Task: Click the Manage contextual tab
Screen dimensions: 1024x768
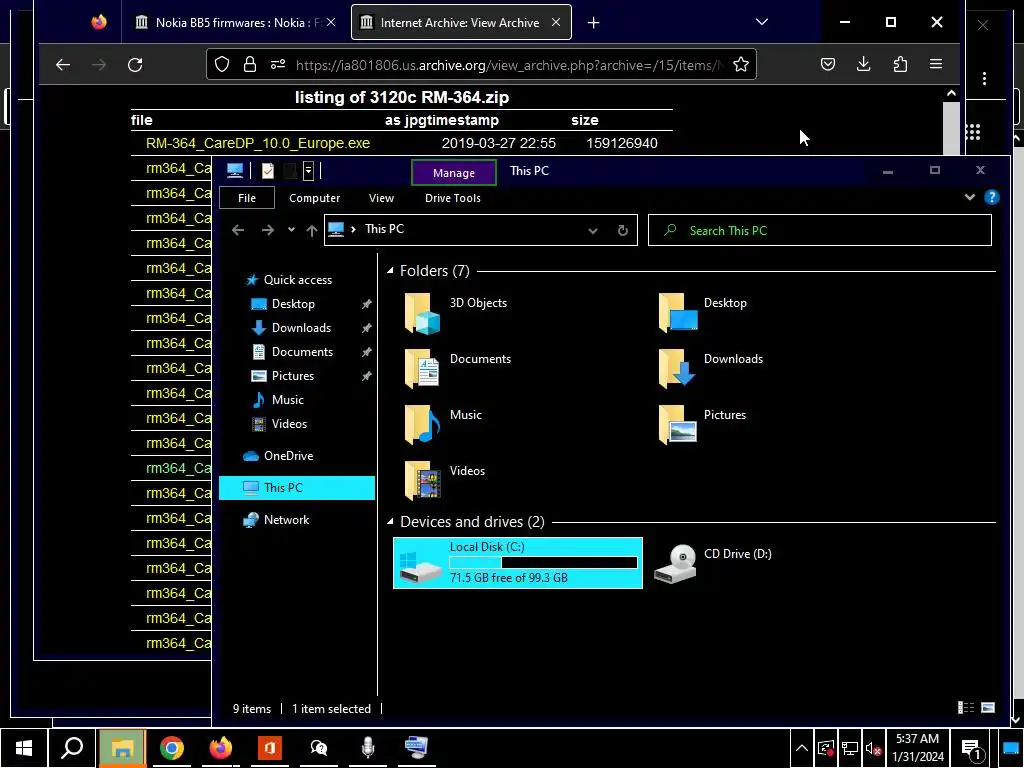Action: (454, 173)
